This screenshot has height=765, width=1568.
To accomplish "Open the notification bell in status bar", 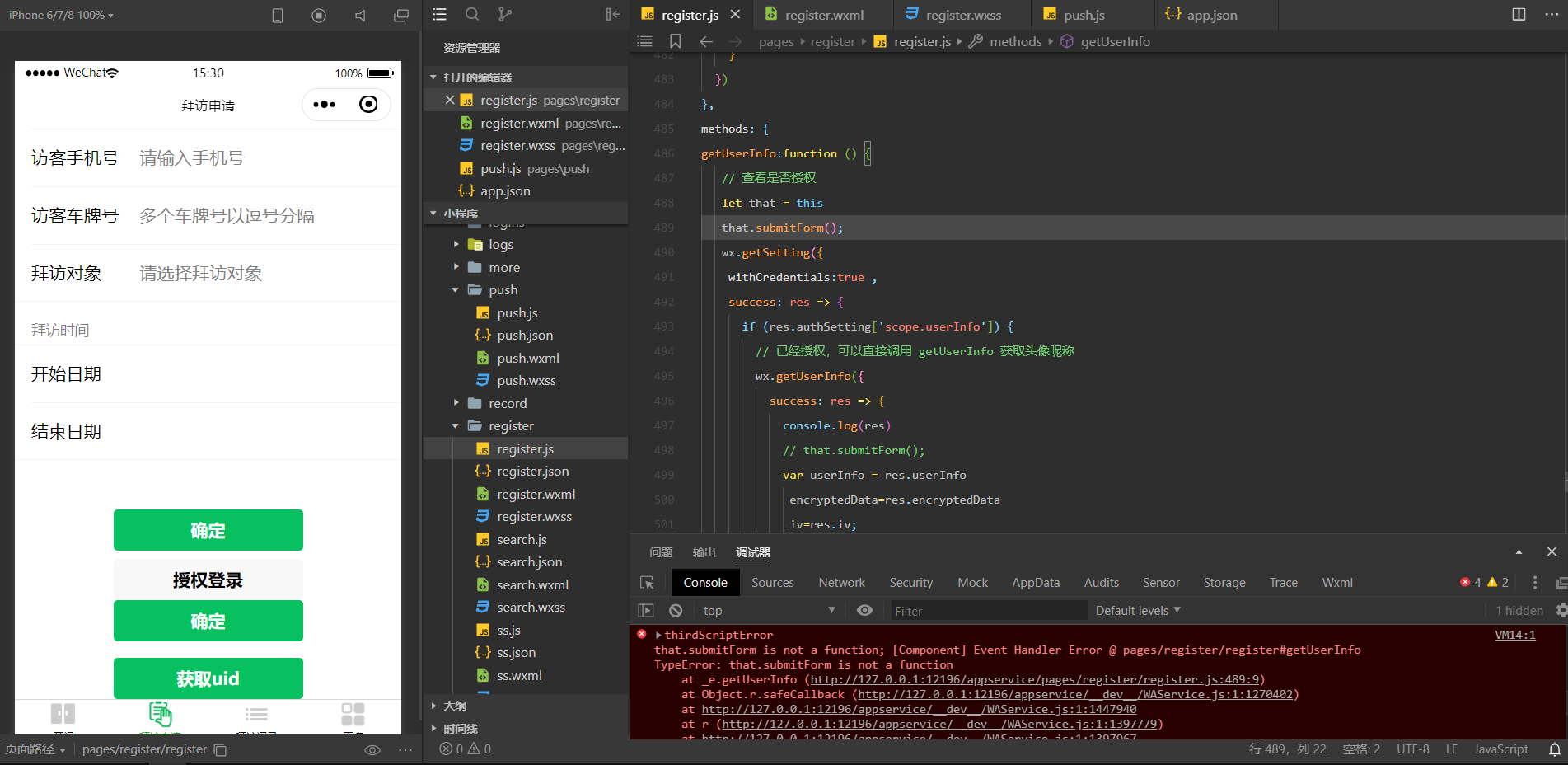I will (x=1554, y=749).
